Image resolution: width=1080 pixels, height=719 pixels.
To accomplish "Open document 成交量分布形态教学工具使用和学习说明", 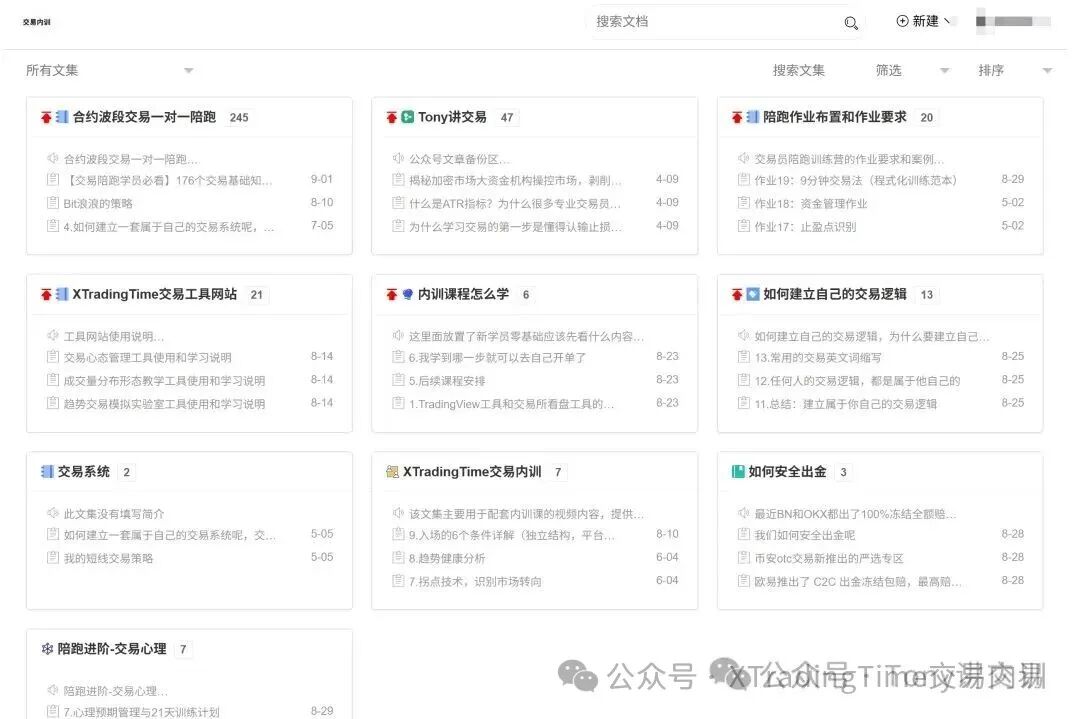I will click(164, 381).
